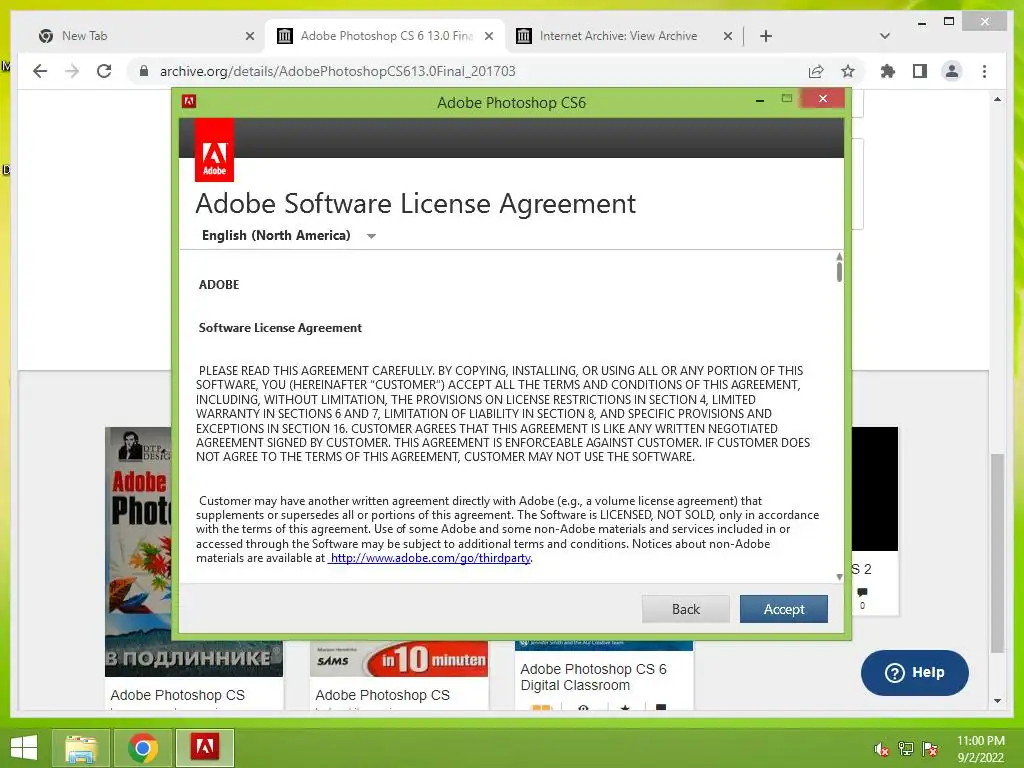
Task: Click Chrome icon in taskbar
Action: (142, 748)
